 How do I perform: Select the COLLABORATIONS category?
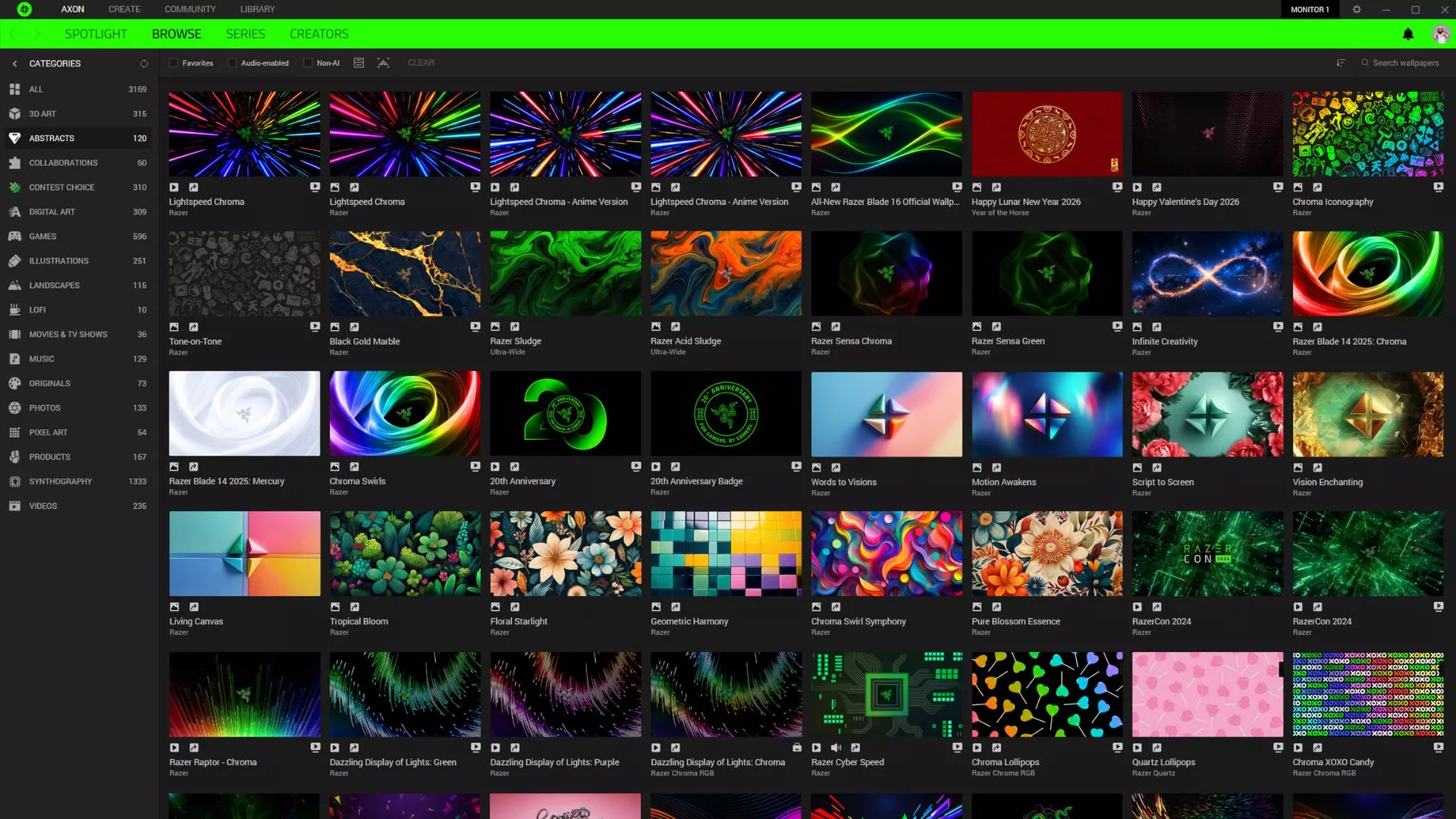(x=77, y=163)
